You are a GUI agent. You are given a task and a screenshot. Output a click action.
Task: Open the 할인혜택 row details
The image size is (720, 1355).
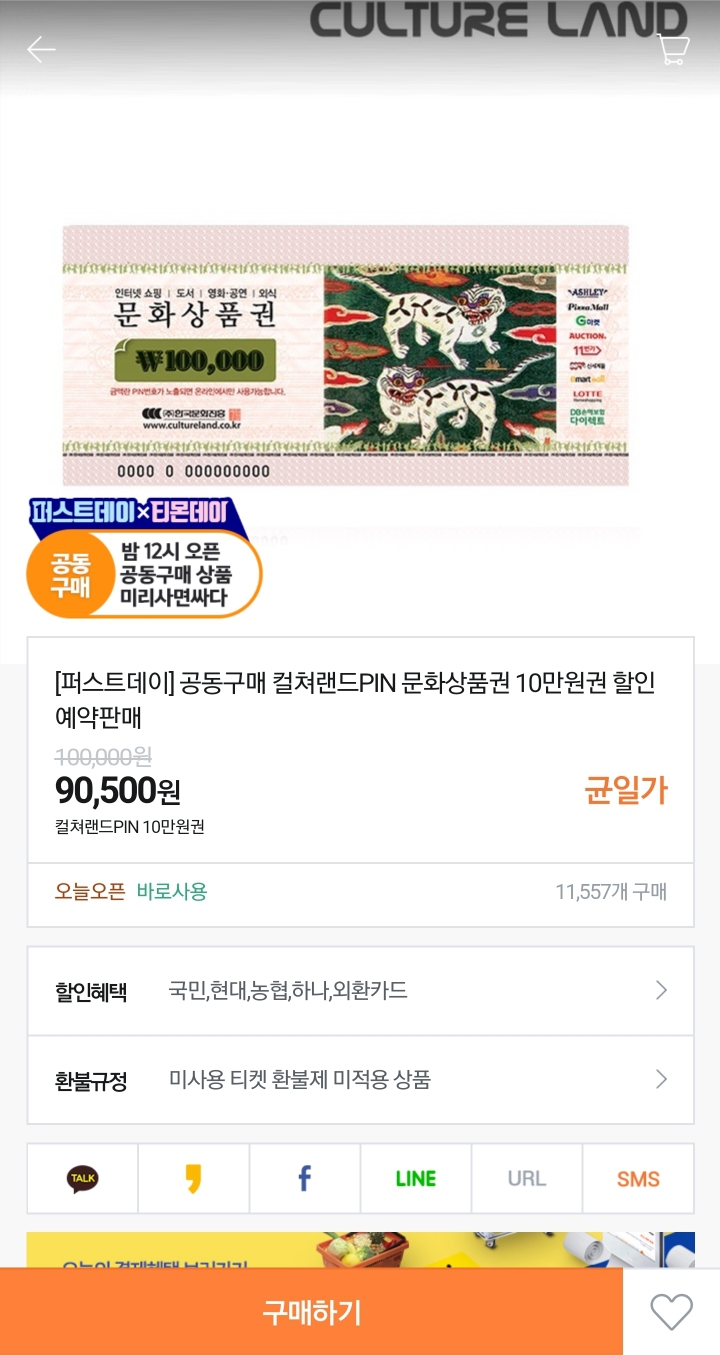[x=360, y=991]
